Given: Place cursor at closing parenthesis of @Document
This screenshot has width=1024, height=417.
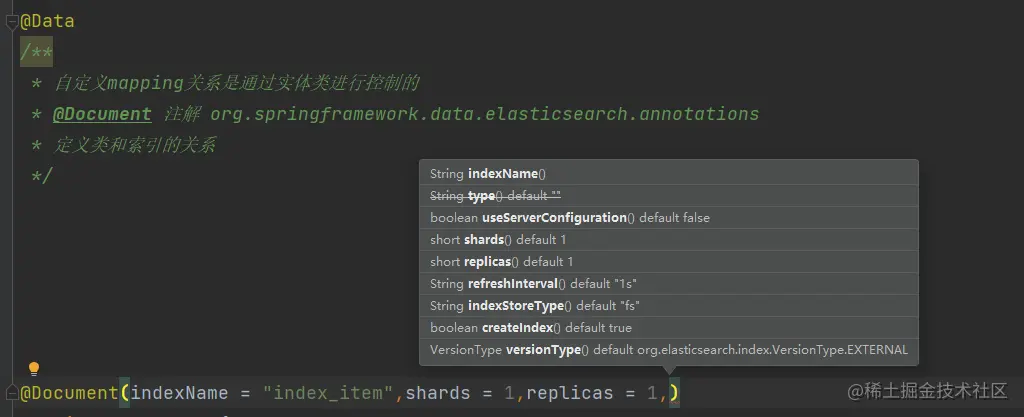Looking at the screenshot, I should click(x=674, y=393).
